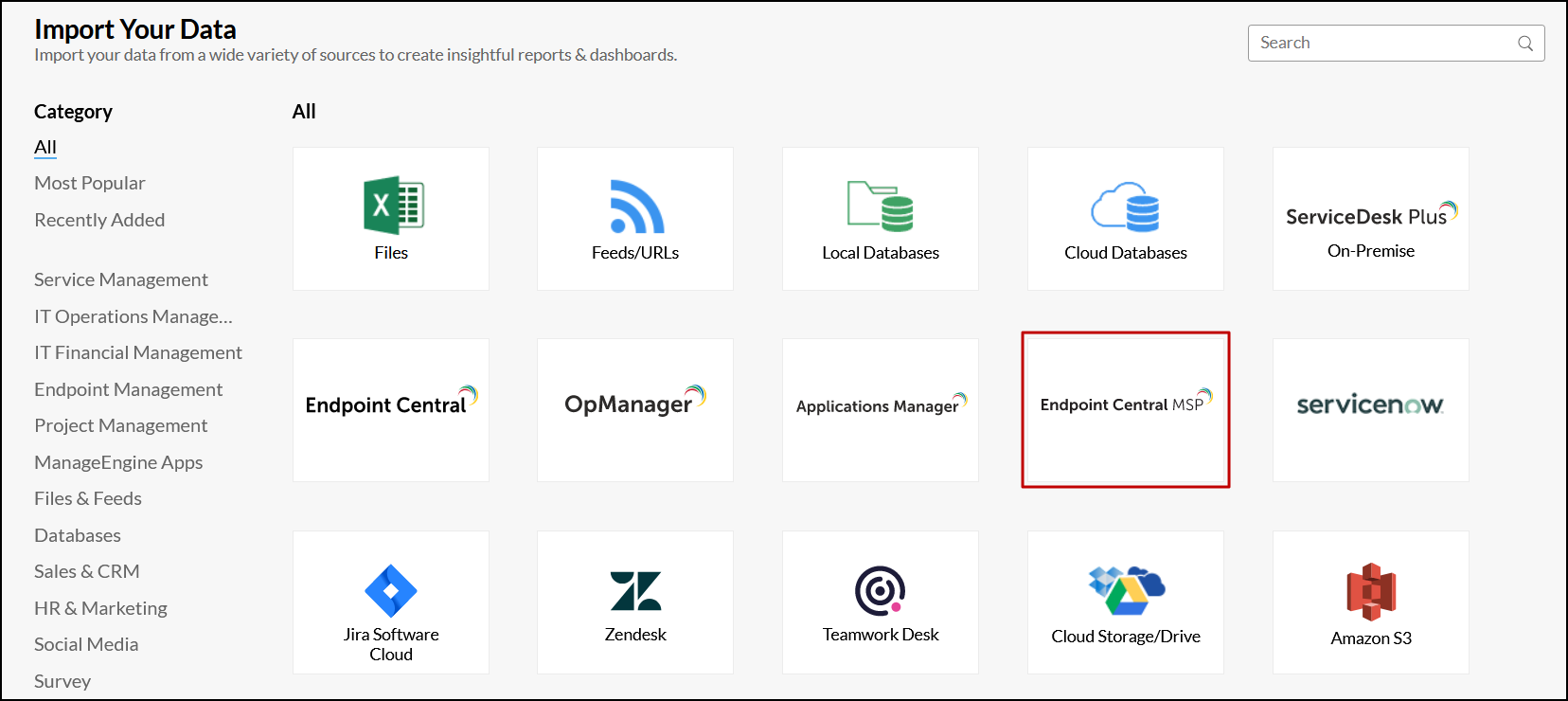Image resolution: width=1568 pixels, height=701 pixels.
Task: Open the Sales & CRM category
Action: tap(87, 571)
